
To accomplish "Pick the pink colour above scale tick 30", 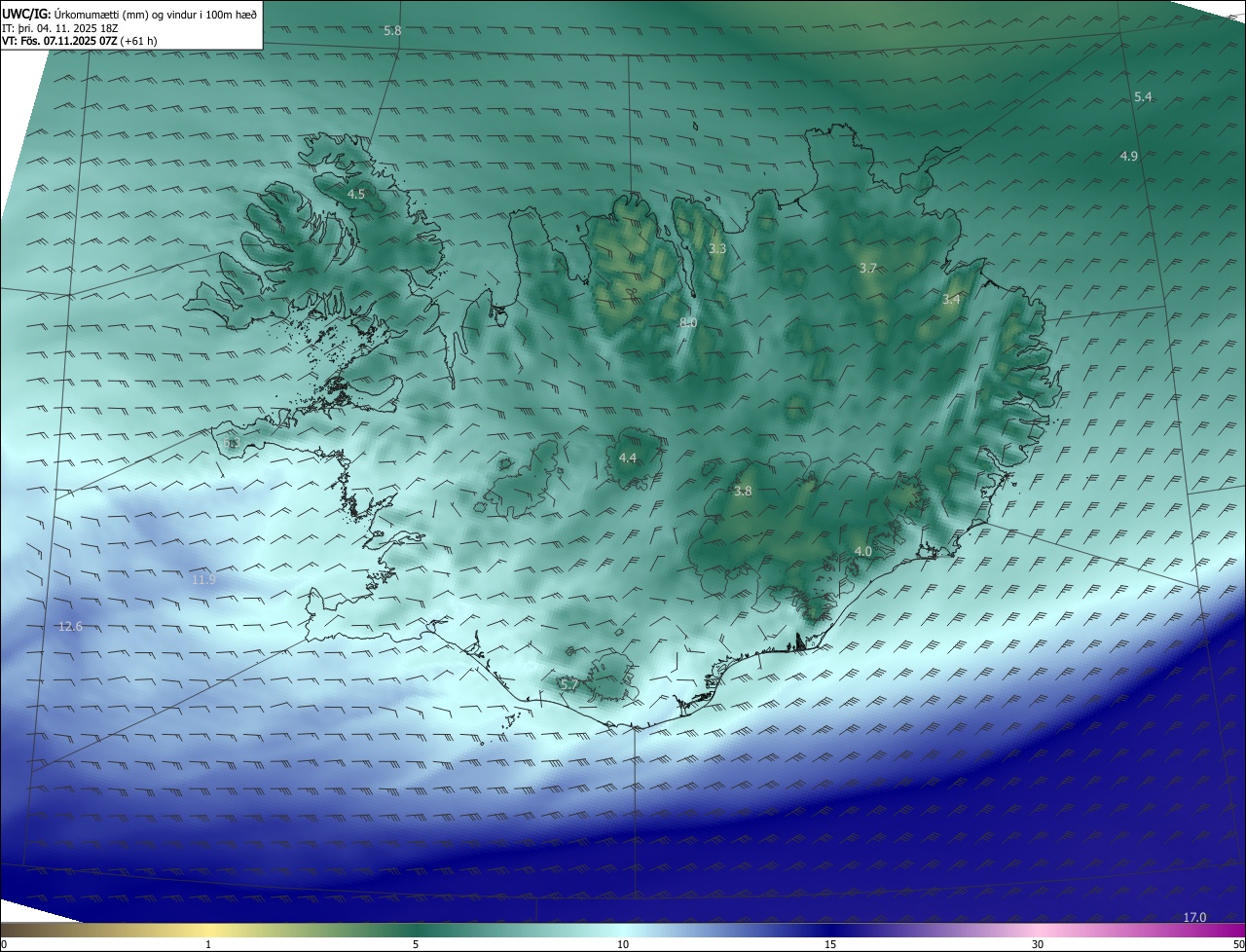I will (1038, 930).
